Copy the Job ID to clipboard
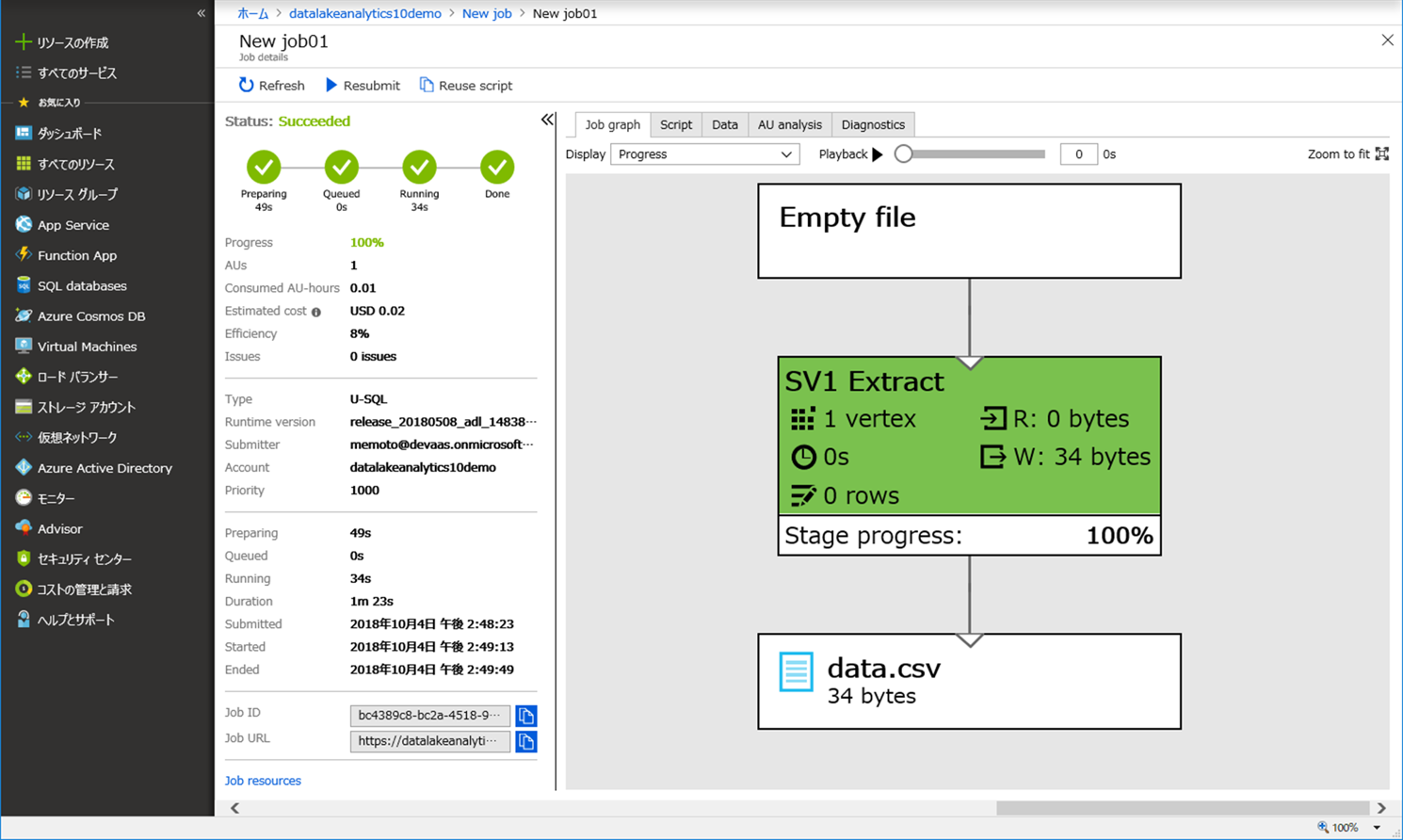Viewport: 1403px width, 840px height. pyautogui.click(x=526, y=716)
